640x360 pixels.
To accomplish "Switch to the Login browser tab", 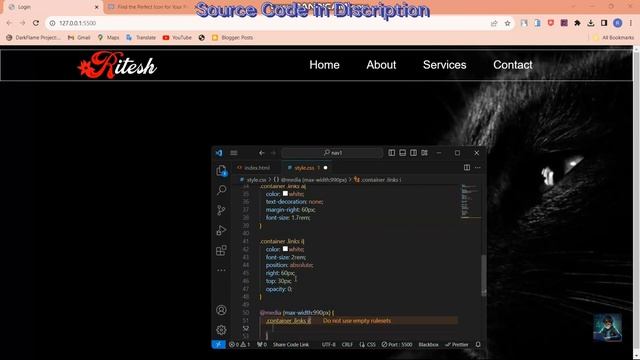I will (53, 7).
